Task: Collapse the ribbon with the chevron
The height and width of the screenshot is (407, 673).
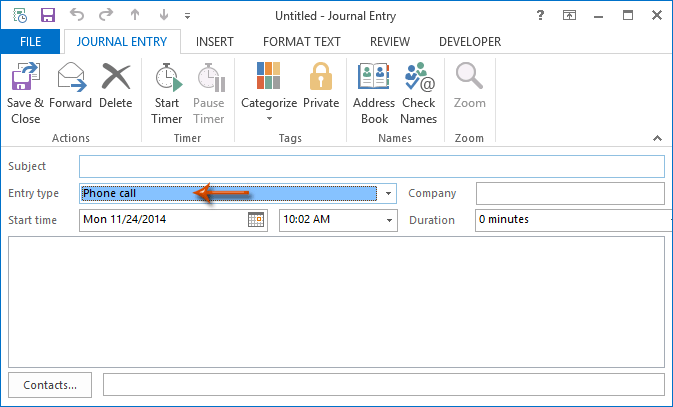Action: click(657, 138)
